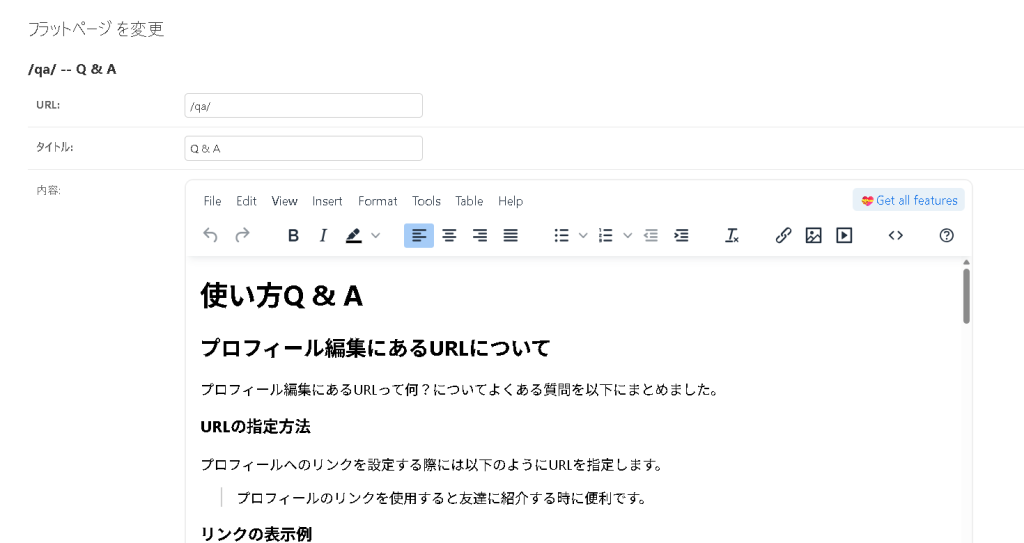Place cursor in heading 使い方Q & A
The width and height of the screenshot is (1024, 543).
pos(281,296)
